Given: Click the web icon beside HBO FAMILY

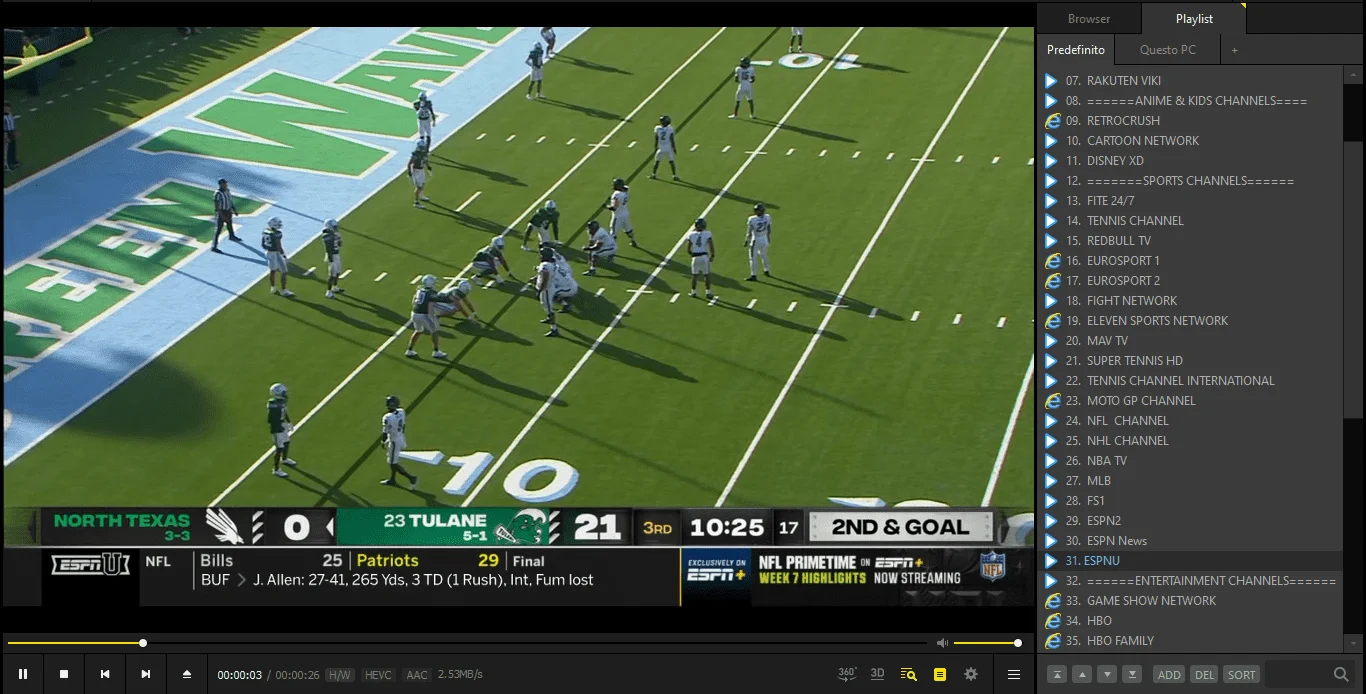Looking at the screenshot, I should [x=1052, y=640].
